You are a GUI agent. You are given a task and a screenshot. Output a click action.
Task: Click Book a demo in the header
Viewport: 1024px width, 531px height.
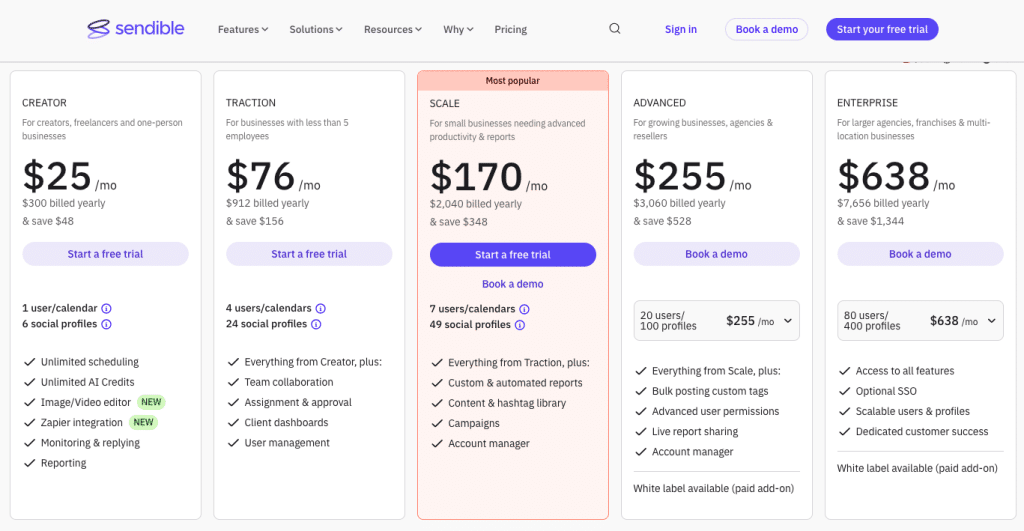[767, 29]
